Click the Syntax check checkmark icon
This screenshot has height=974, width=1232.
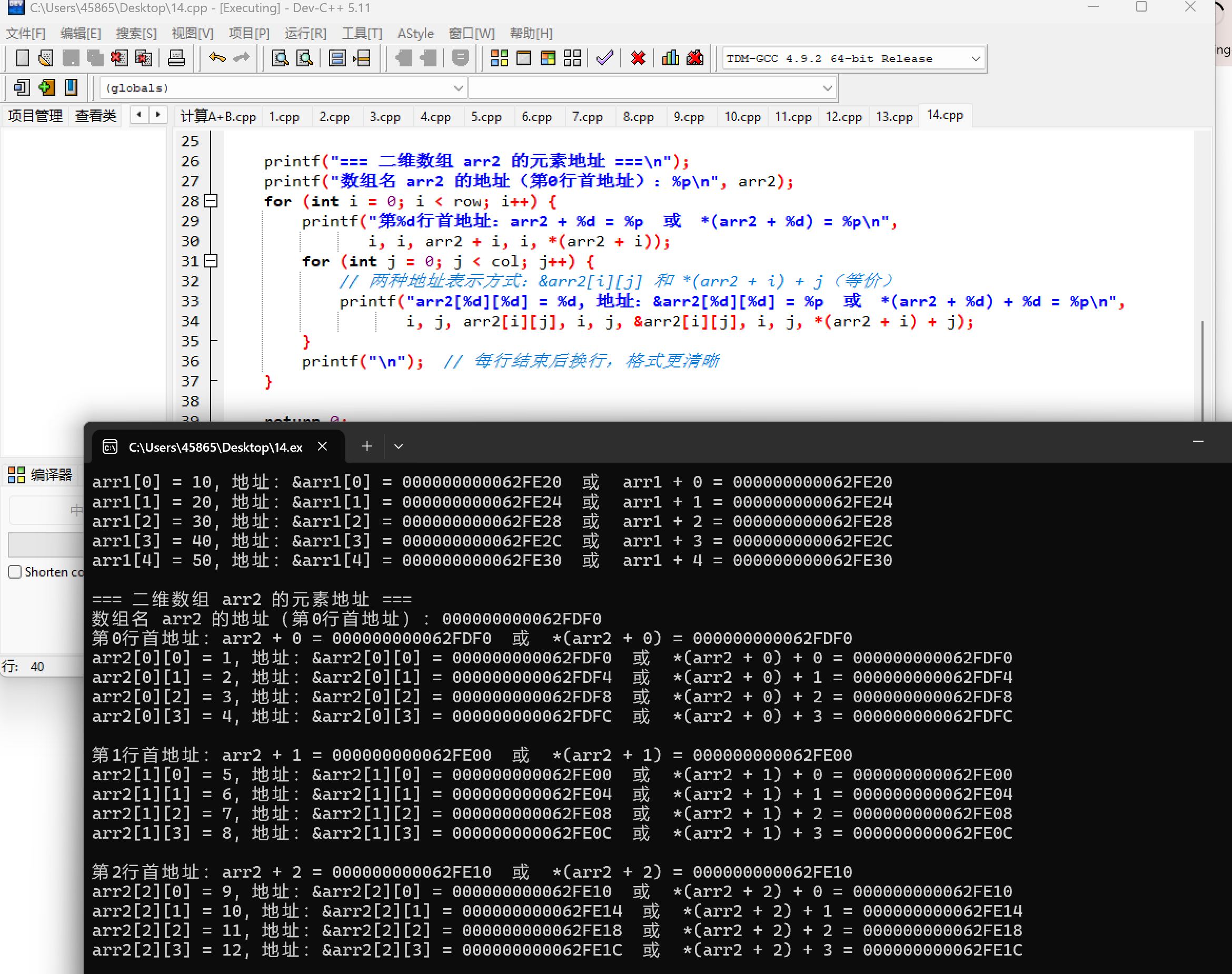coord(604,58)
